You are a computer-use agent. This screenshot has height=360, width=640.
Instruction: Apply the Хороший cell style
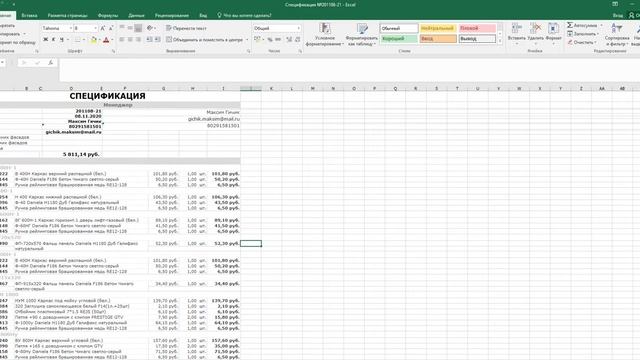pyautogui.click(x=399, y=39)
